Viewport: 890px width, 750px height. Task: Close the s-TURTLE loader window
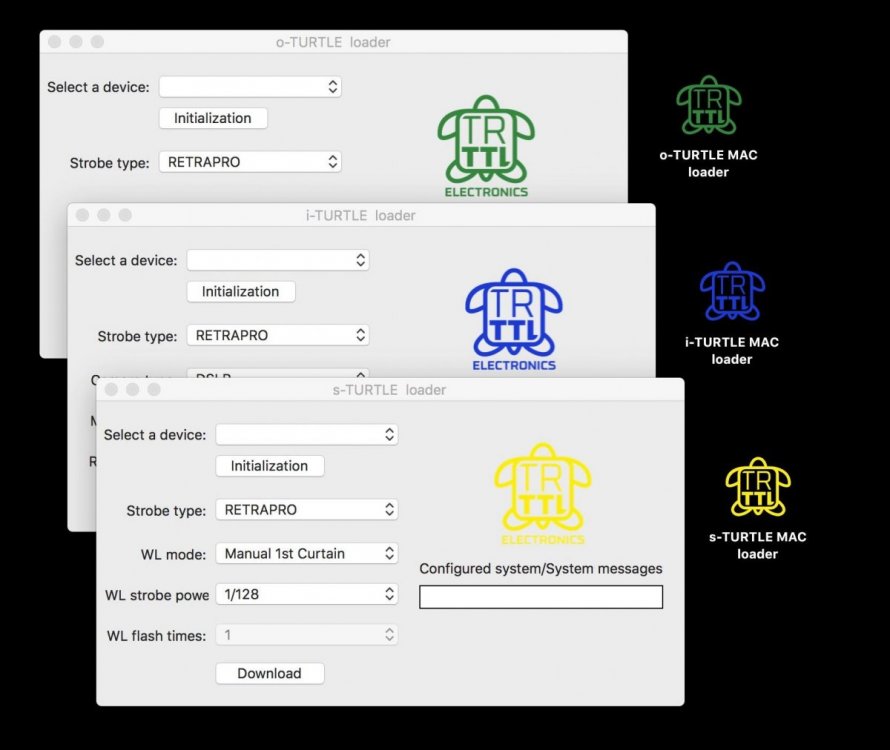point(111,389)
